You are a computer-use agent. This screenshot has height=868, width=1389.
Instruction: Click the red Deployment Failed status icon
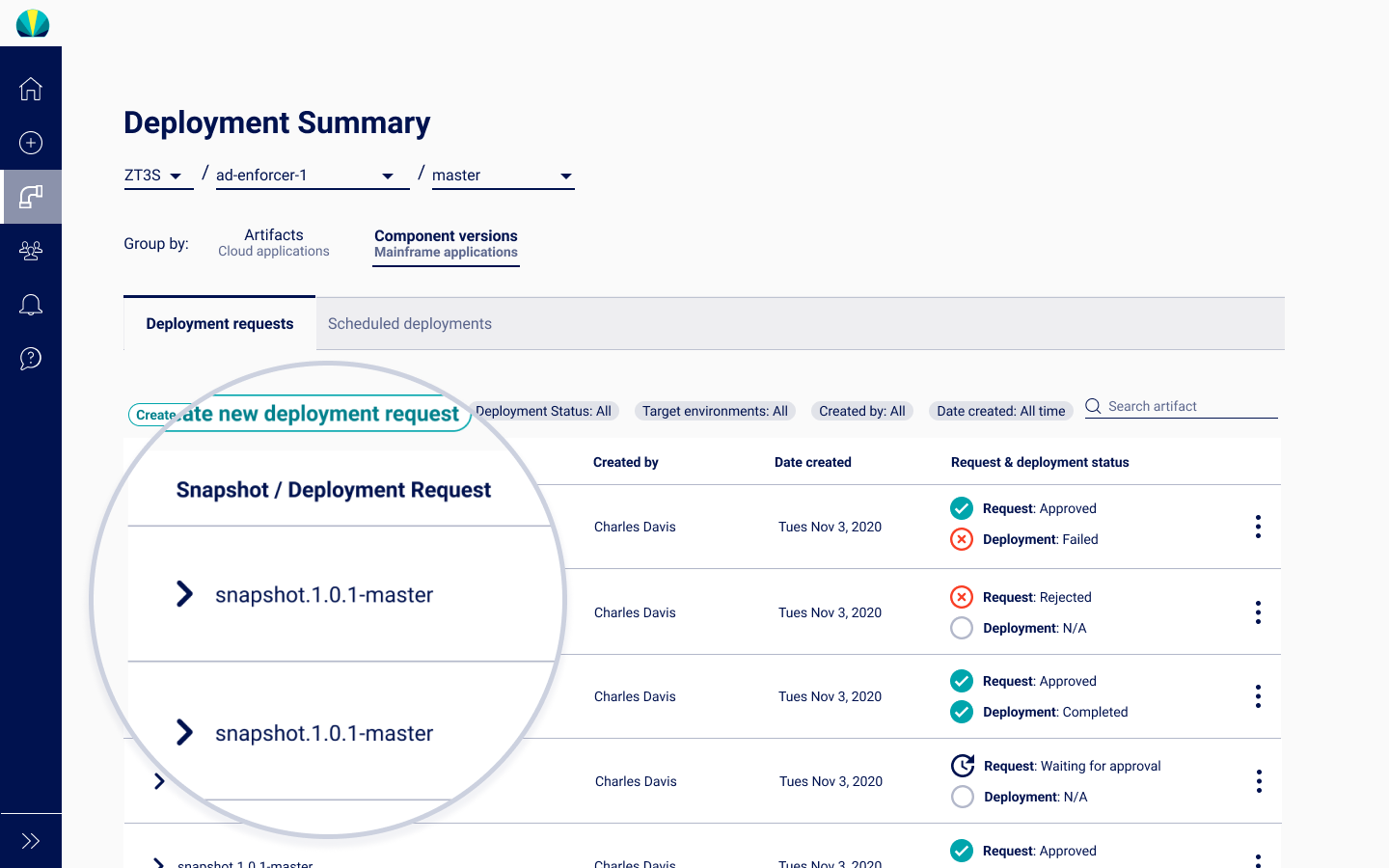pos(962,539)
